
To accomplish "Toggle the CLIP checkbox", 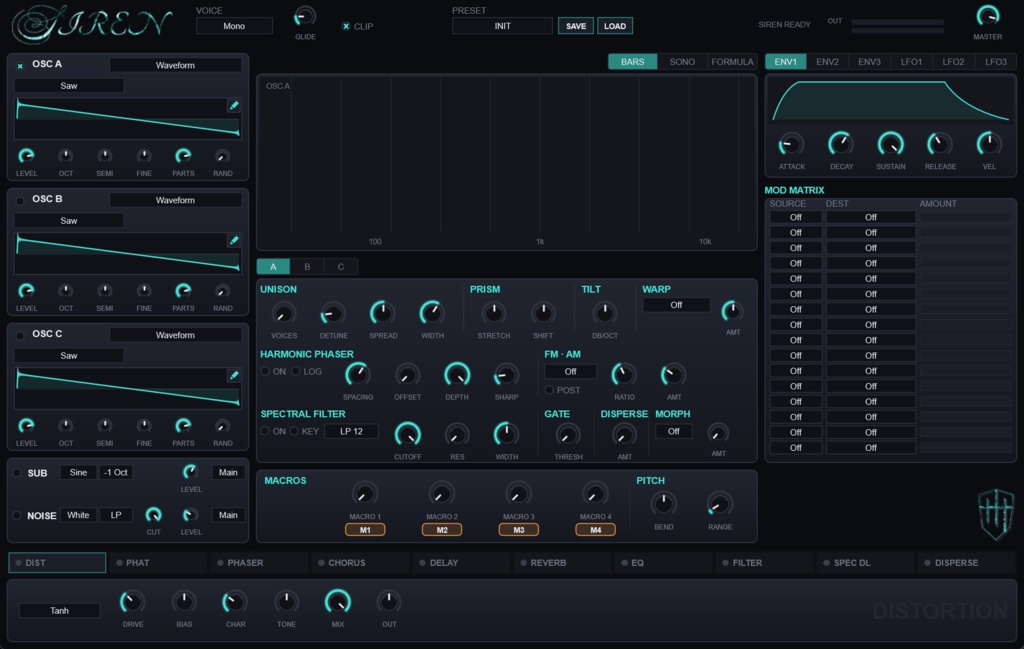I will click(346, 26).
